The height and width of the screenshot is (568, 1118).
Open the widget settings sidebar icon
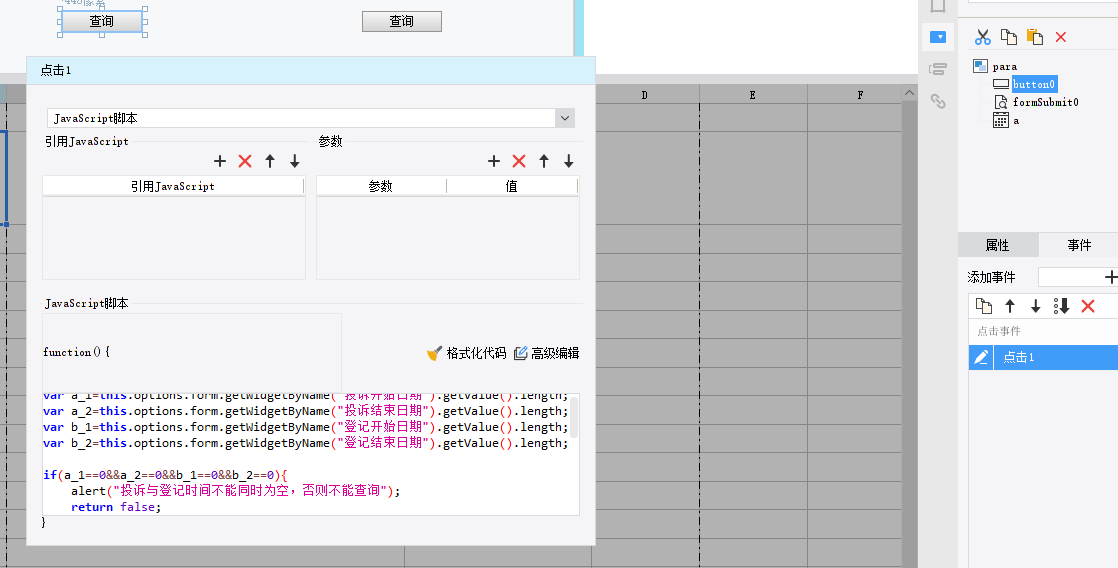938,37
